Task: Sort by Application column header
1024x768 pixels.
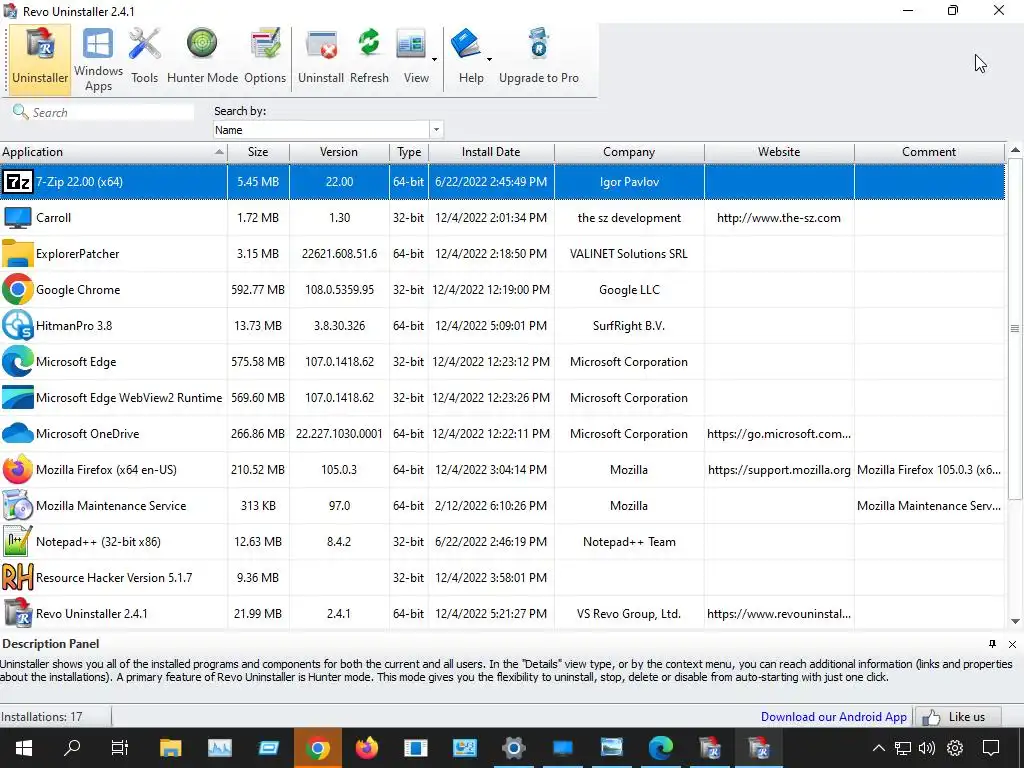Action: [x=114, y=152]
